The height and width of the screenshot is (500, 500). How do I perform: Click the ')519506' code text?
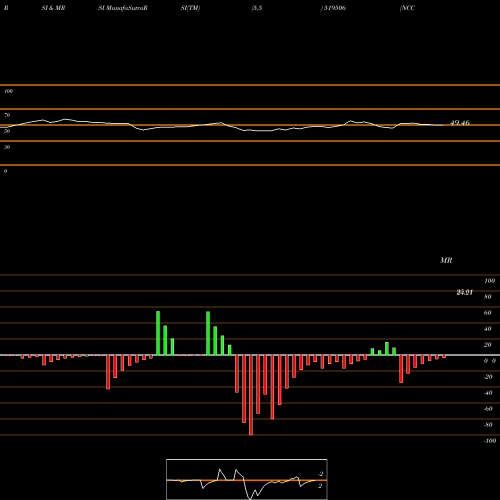point(333,8)
